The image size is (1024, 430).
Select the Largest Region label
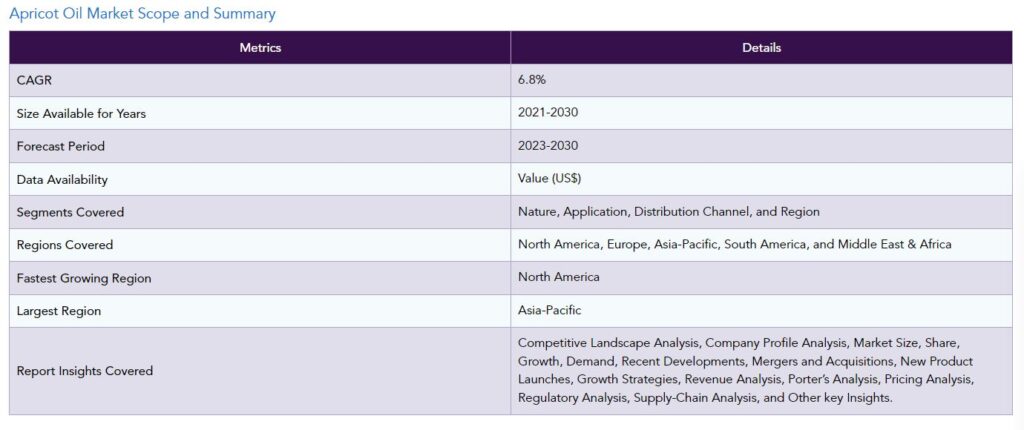(59, 311)
